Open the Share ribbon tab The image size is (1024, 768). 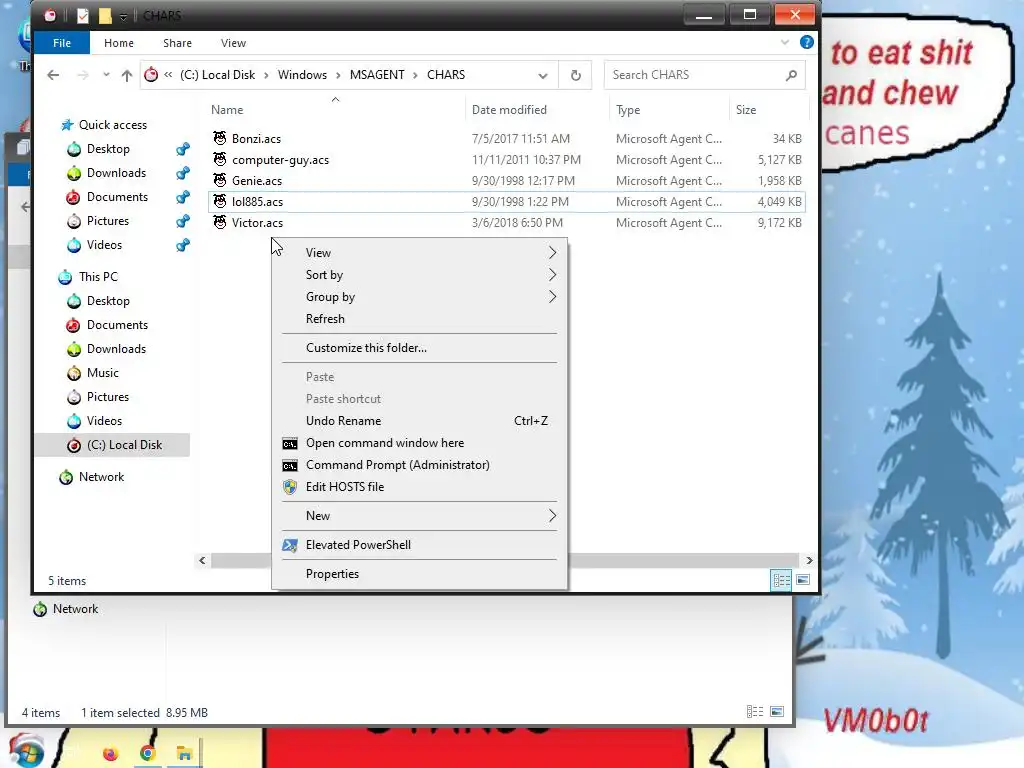178,43
